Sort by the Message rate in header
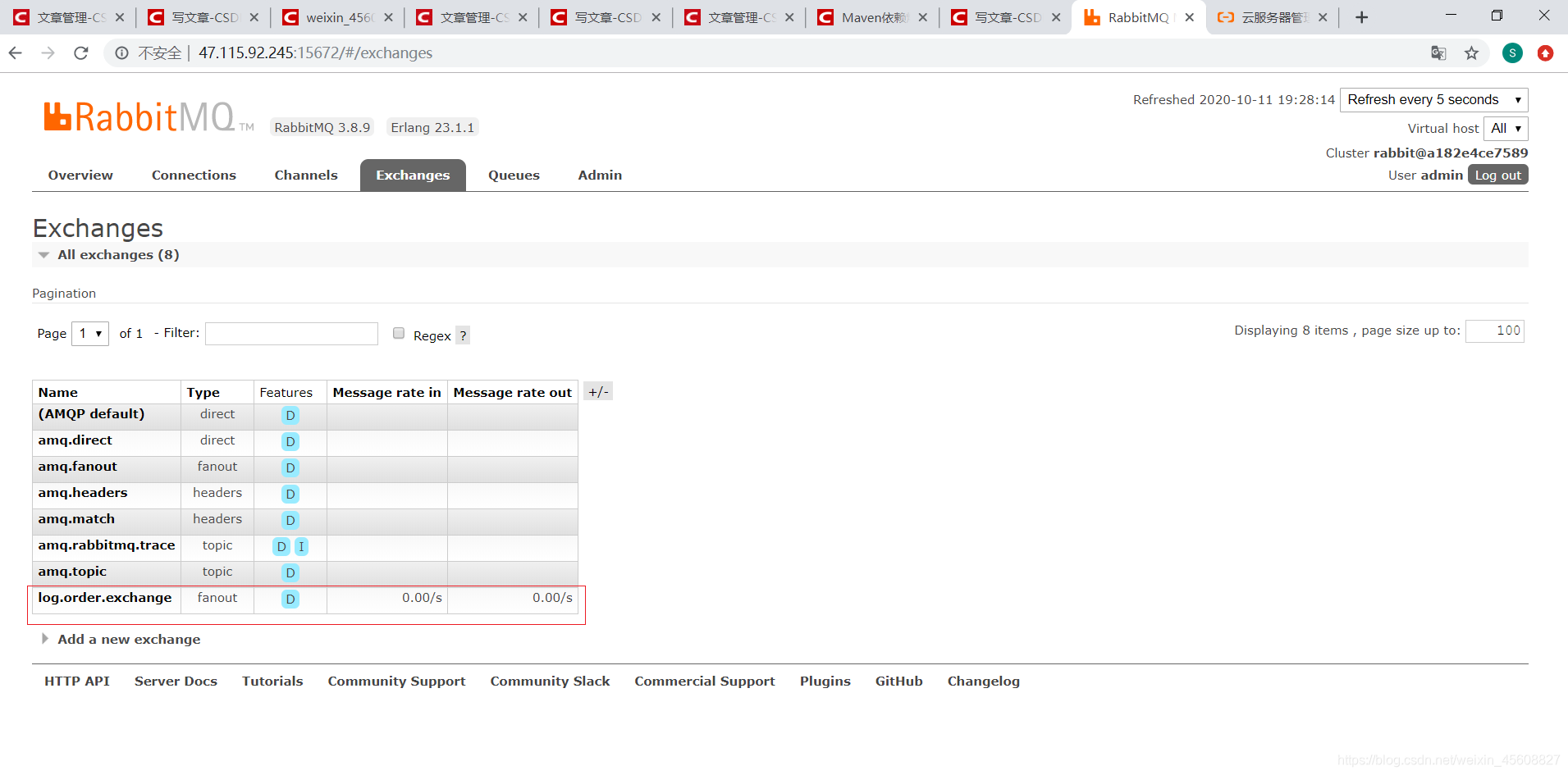The image size is (1568, 775). pos(386,393)
